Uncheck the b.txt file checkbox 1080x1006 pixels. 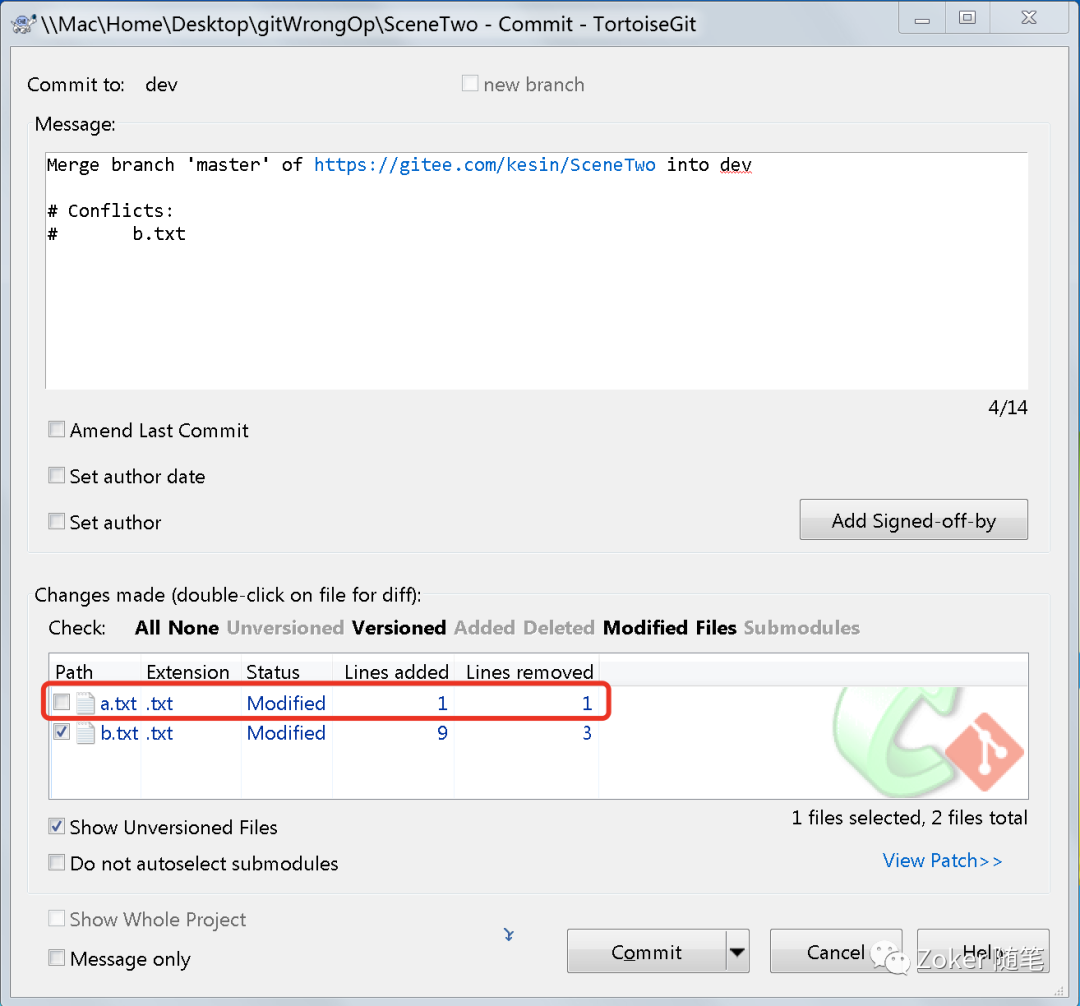62,731
